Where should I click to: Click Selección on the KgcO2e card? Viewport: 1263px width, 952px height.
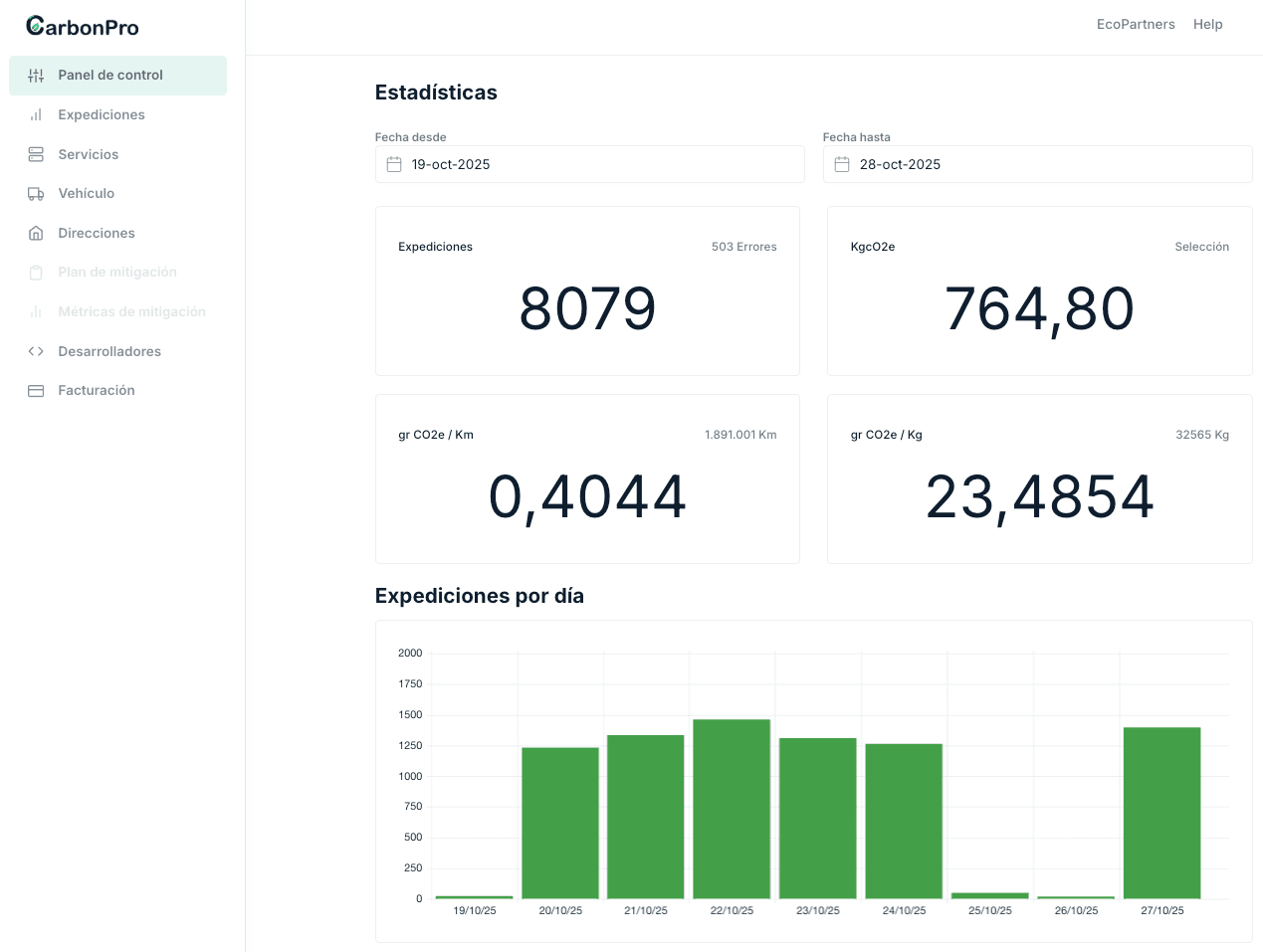click(1202, 247)
